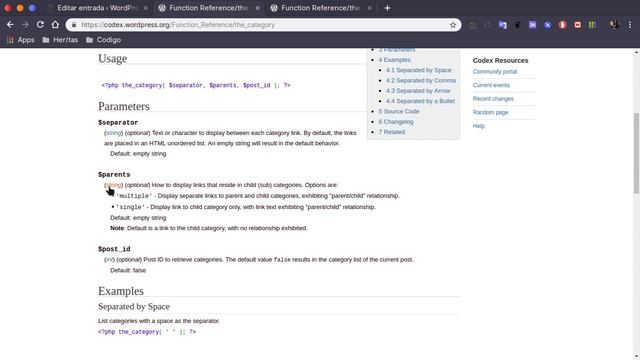
Task: Select the second Function Reference tab
Action: point(208,8)
